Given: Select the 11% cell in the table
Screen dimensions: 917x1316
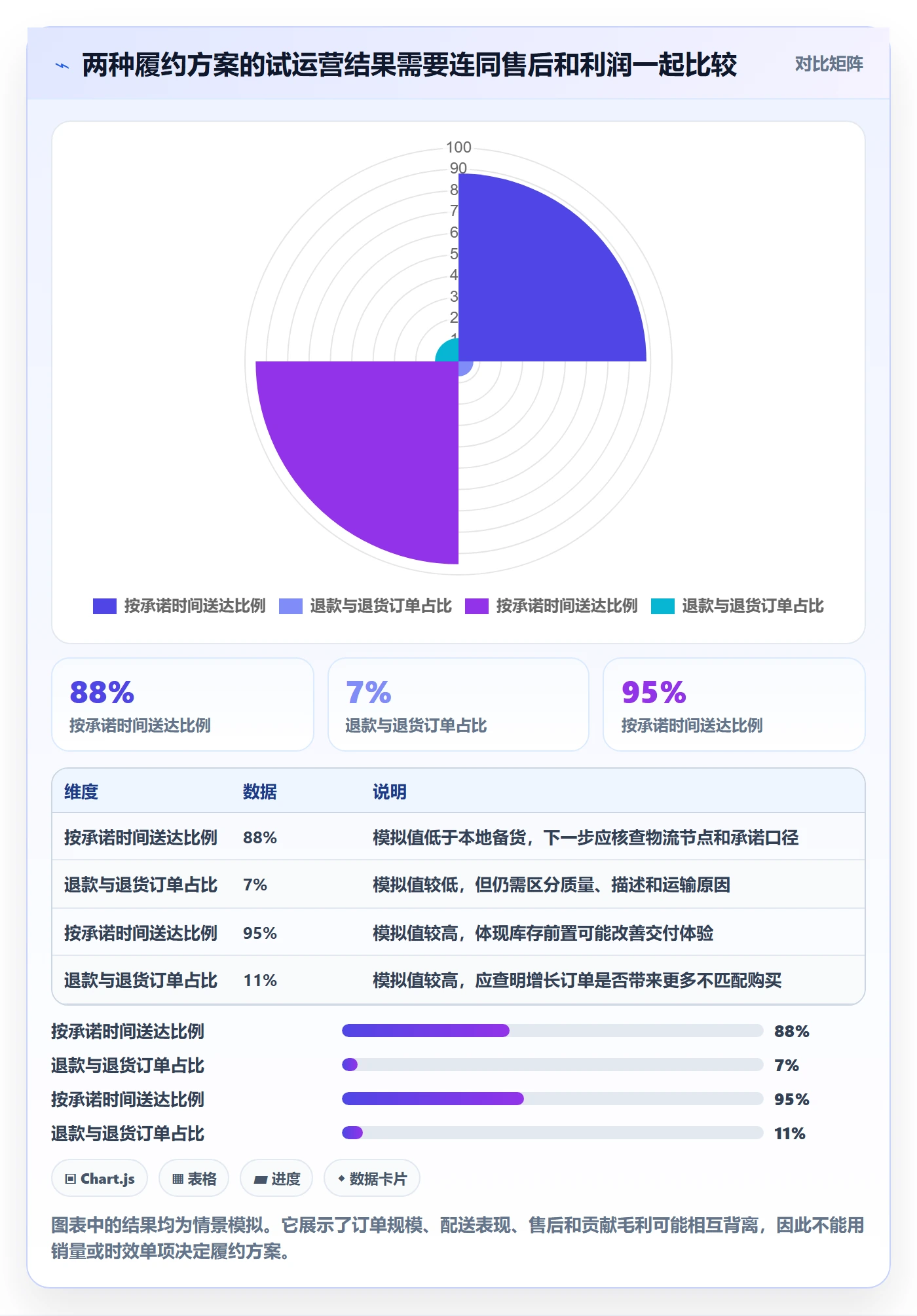Looking at the screenshot, I should pos(260,980).
